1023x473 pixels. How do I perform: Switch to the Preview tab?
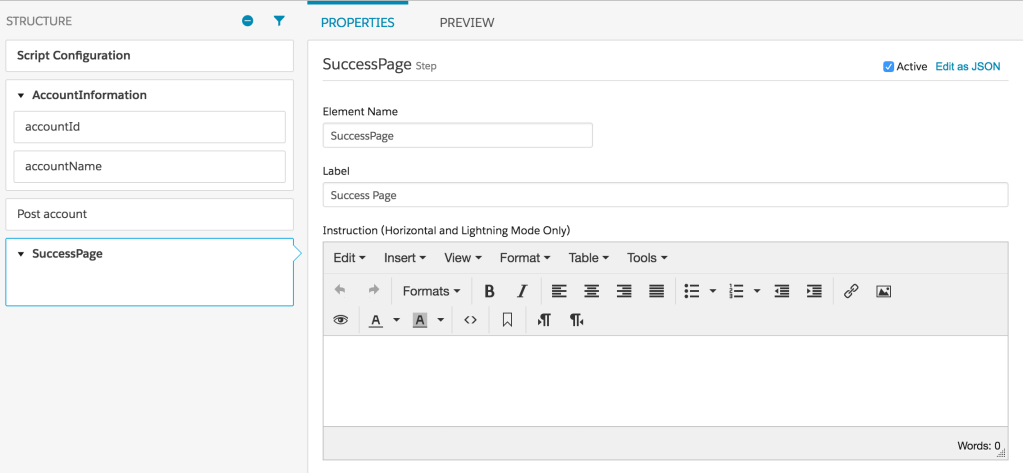pyautogui.click(x=466, y=22)
